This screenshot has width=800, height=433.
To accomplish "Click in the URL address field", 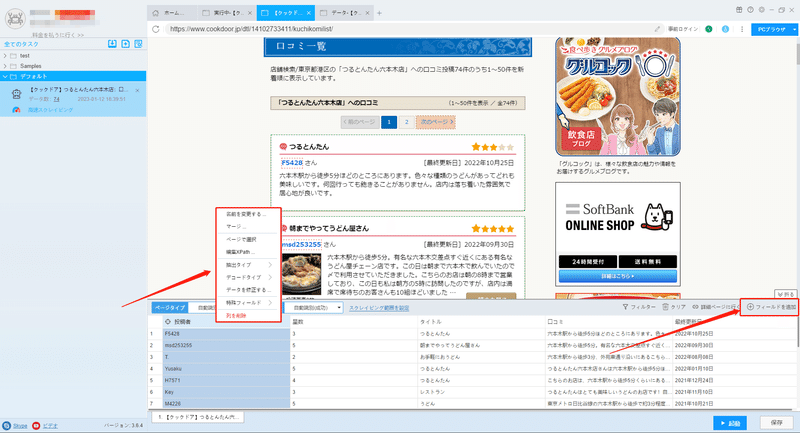I will coord(408,29).
